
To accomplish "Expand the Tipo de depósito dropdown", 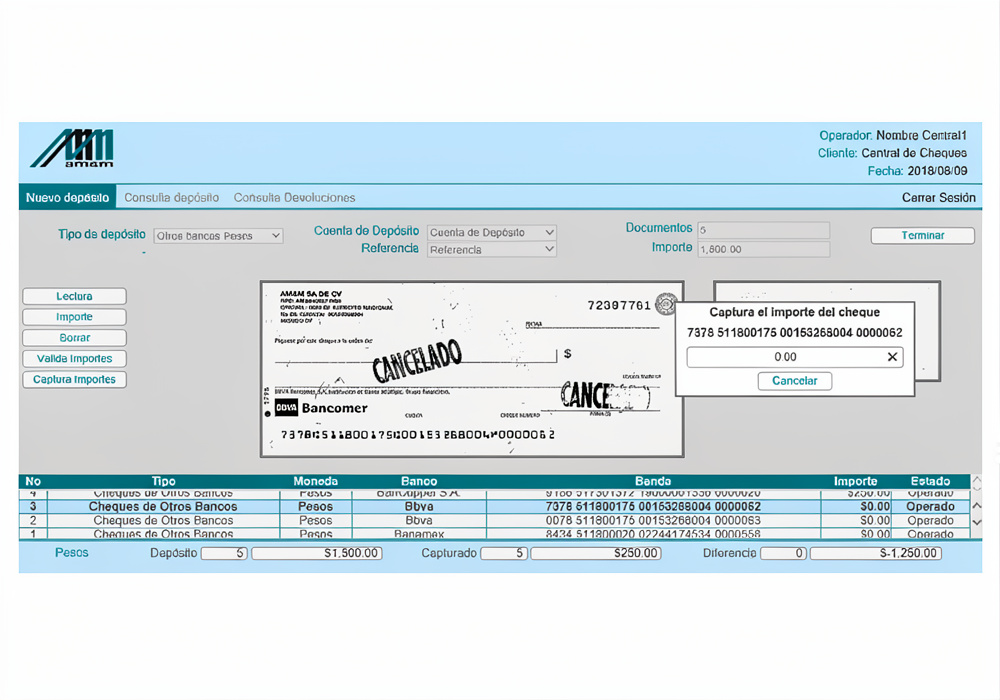I will pyautogui.click(x=218, y=236).
